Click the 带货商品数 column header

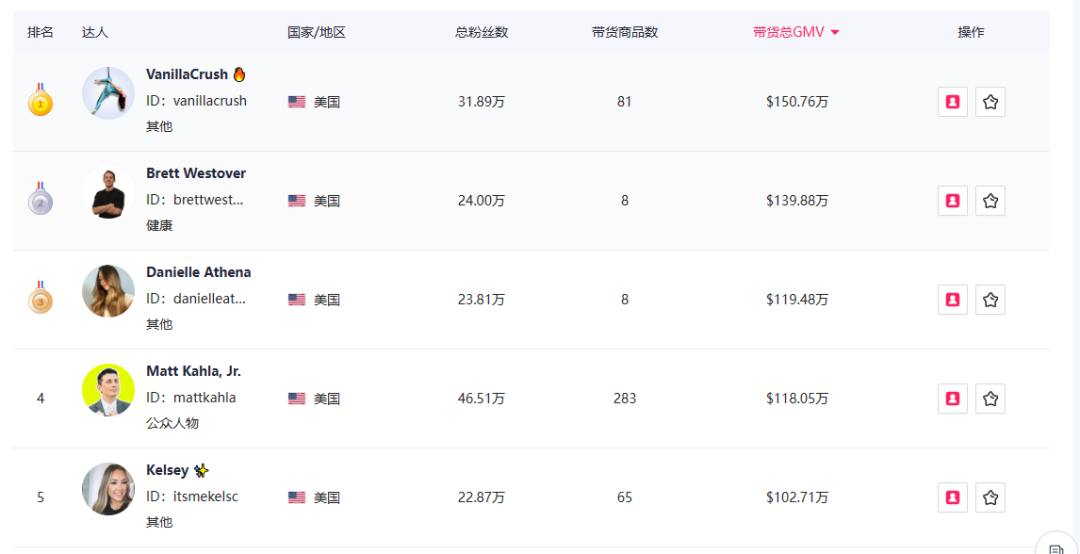point(625,32)
